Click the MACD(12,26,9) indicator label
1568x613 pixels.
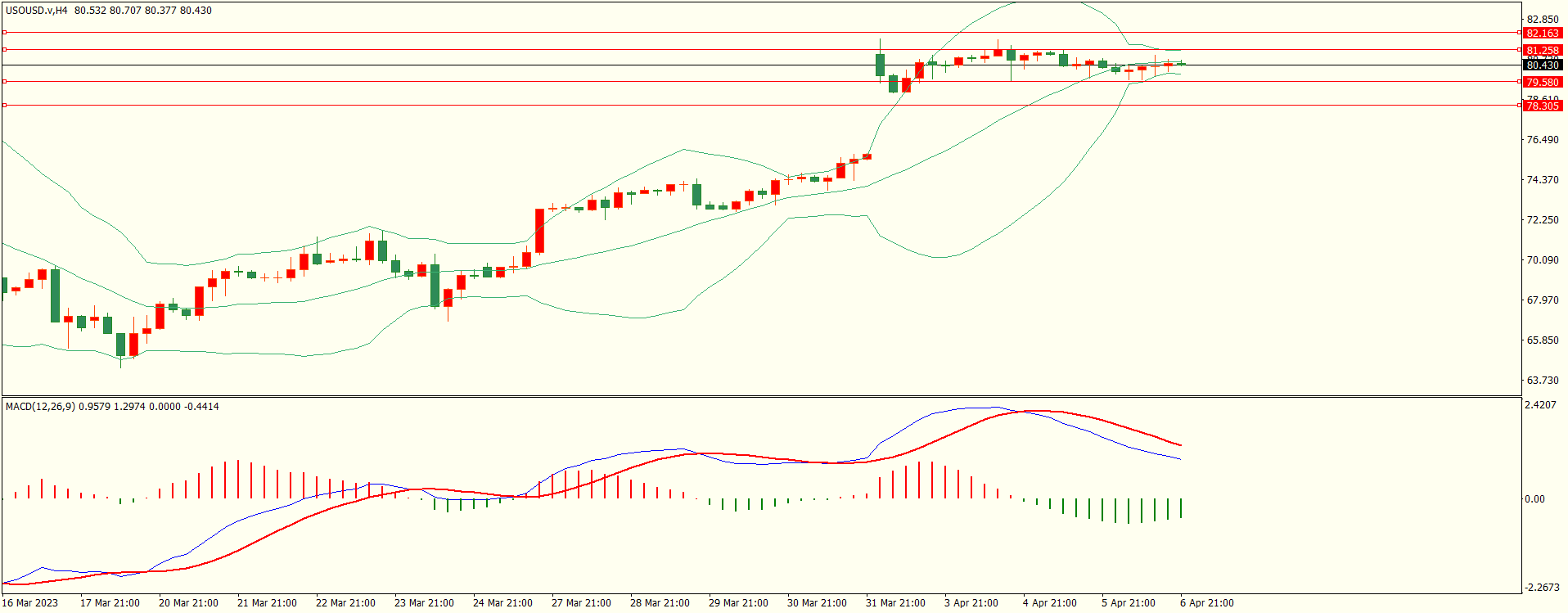tap(40, 406)
